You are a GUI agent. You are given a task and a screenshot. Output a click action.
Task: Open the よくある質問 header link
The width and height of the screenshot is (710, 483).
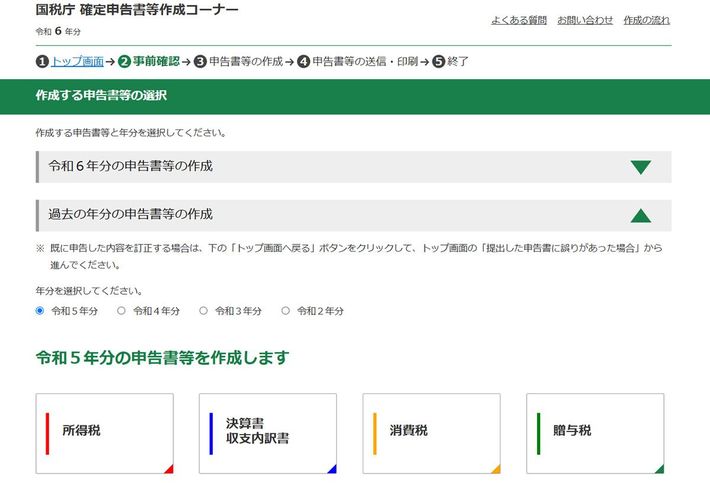tap(518, 20)
